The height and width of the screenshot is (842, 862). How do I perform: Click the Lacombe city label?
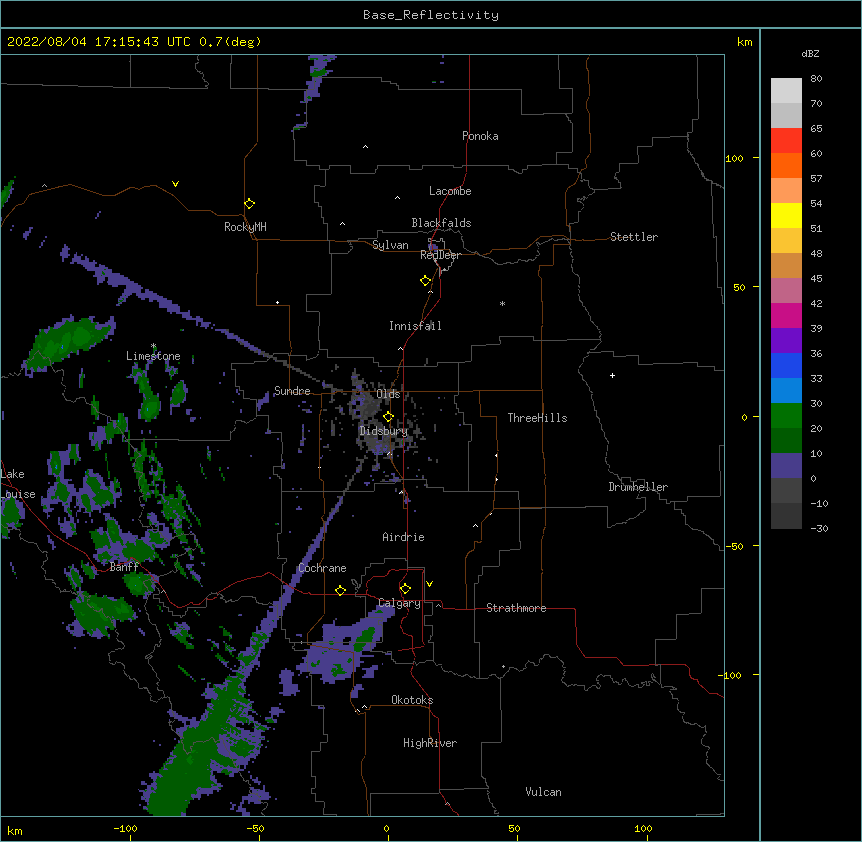(x=450, y=191)
